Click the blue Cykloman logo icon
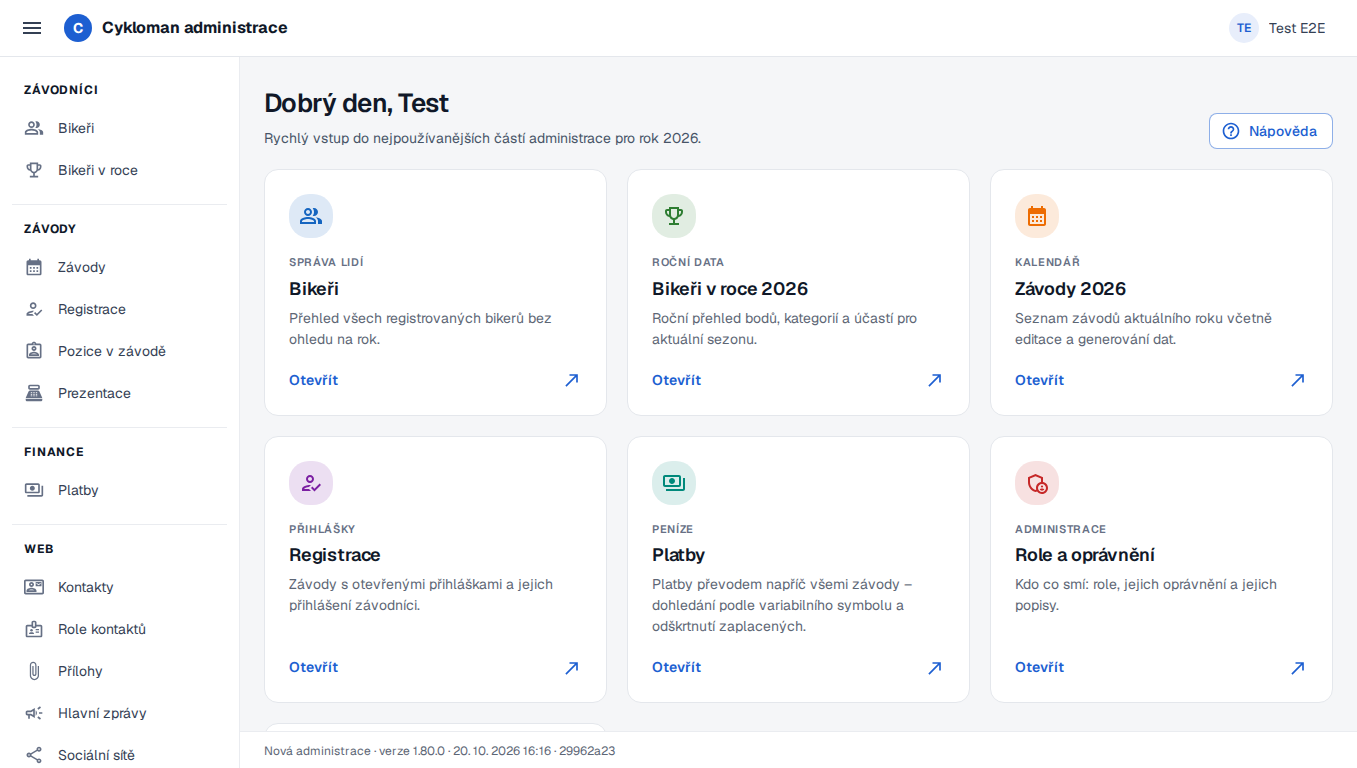Screen dimensions: 1357x768 [x=78, y=28]
